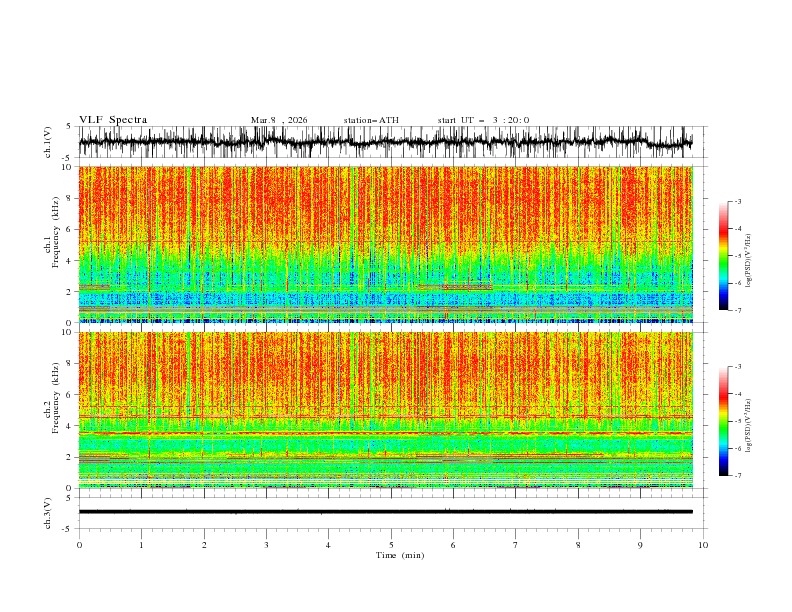
Task: Click the -5 tick on lower color bar
Action: (x=738, y=421)
